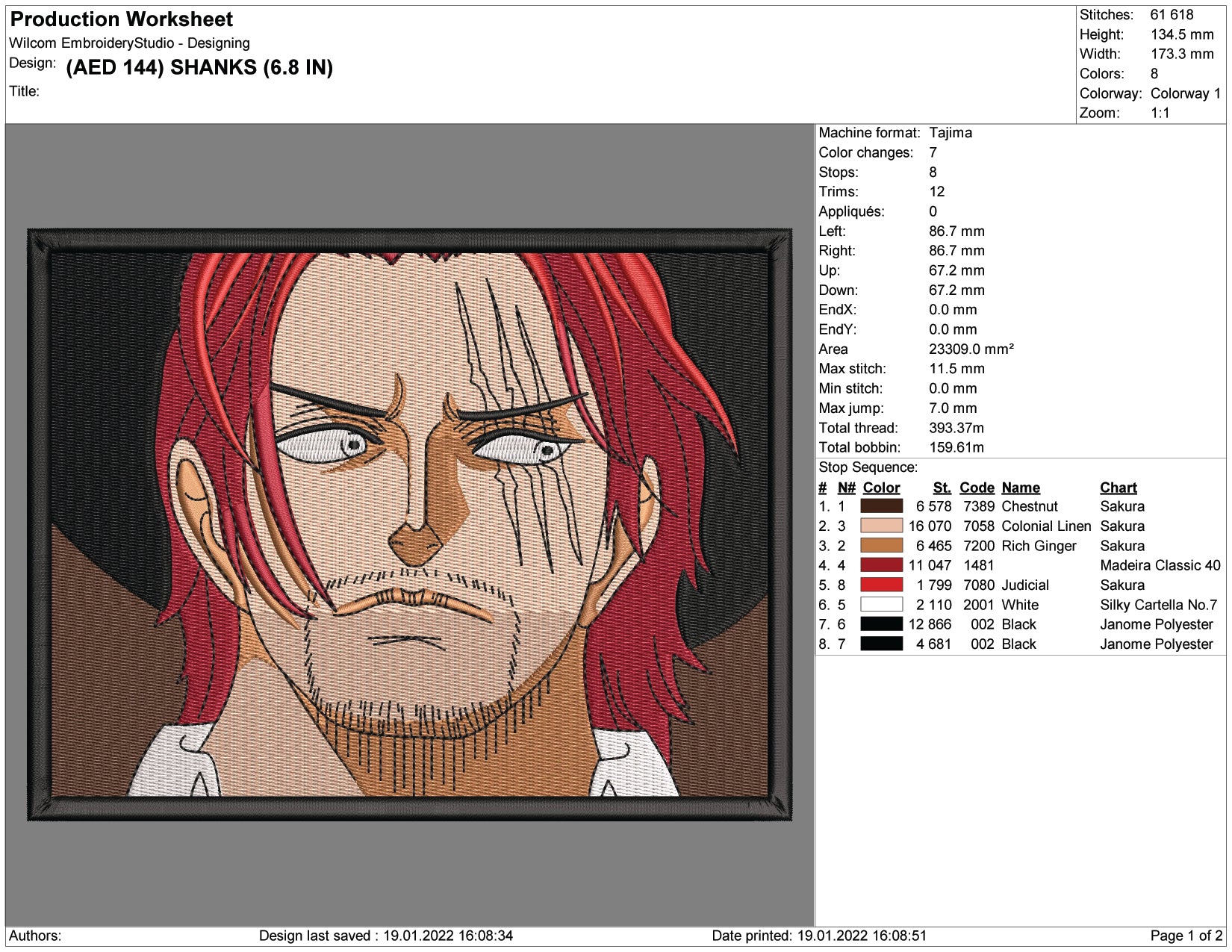The width and height of the screenshot is (1232, 952).
Task: Click the 'Colorway 1' value
Action: pos(1186,93)
